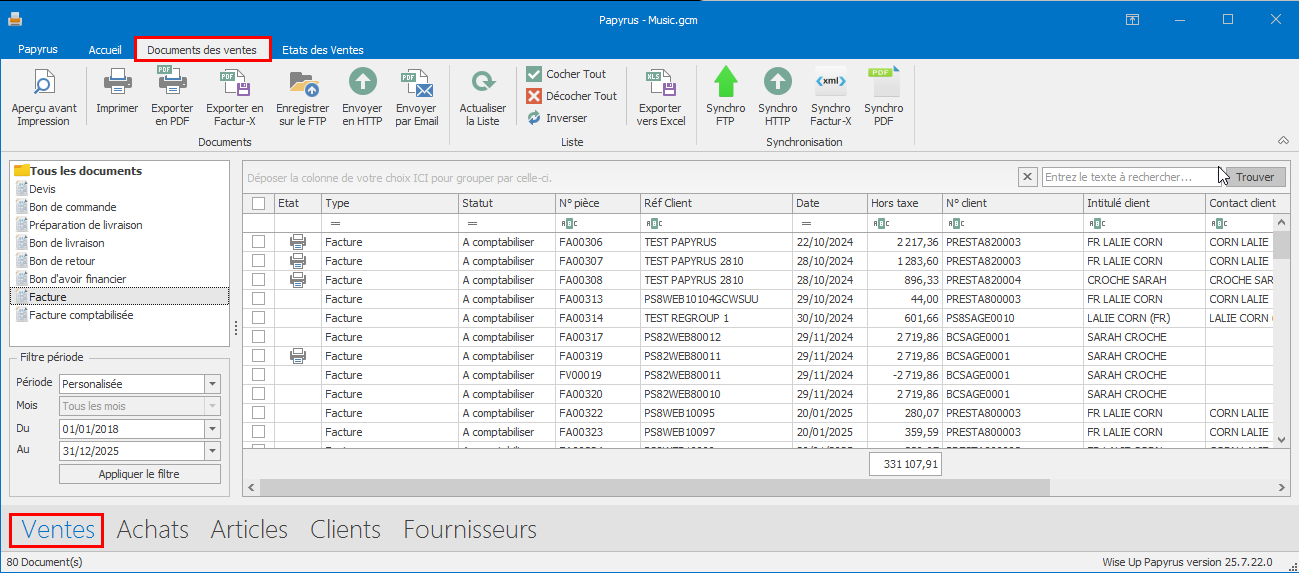1299x573 pixels.
Task: Toggle the select-all checkbox in grid header
Action: pos(259,204)
